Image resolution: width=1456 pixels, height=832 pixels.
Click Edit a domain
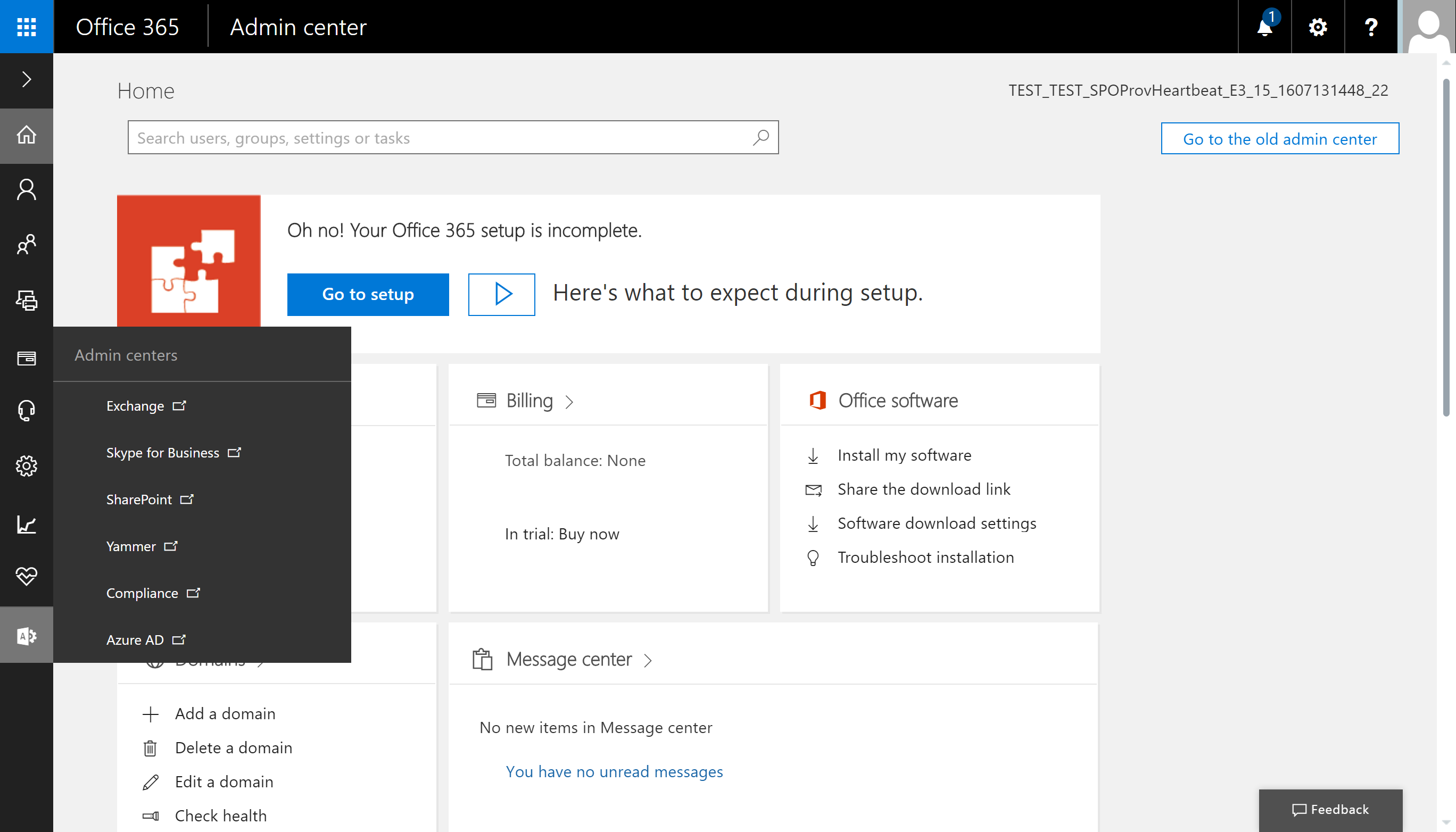224,781
